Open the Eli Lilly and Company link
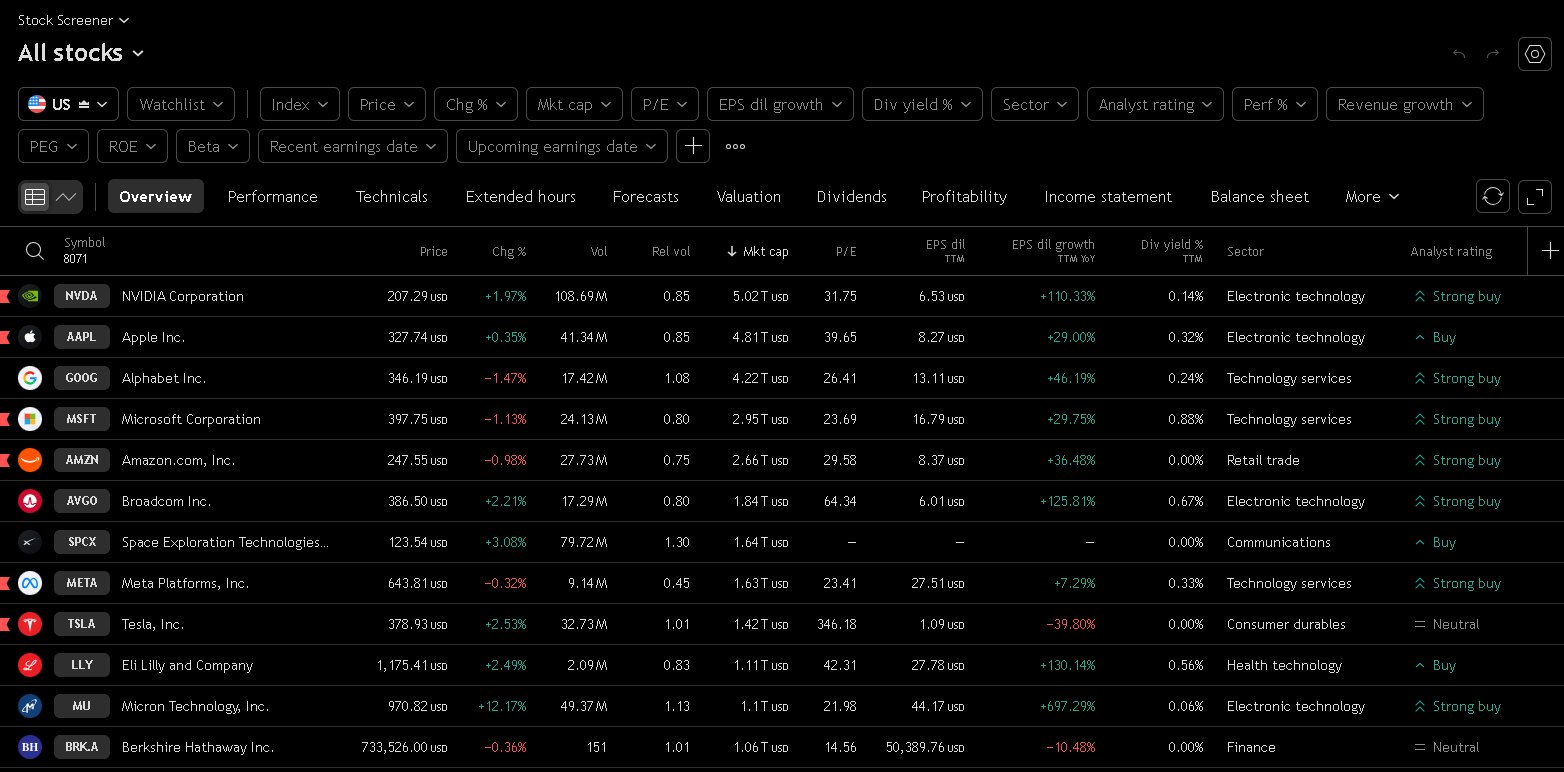The image size is (1564, 772). [x=188, y=665]
